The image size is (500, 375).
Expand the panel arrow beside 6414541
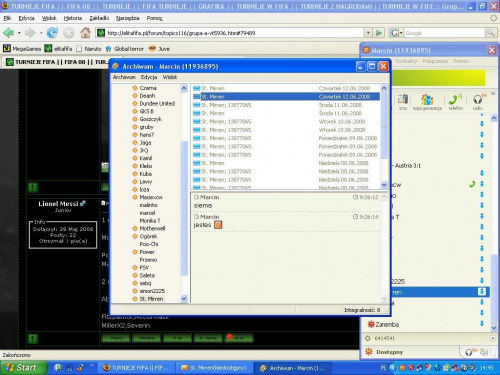(x=493, y=338)
